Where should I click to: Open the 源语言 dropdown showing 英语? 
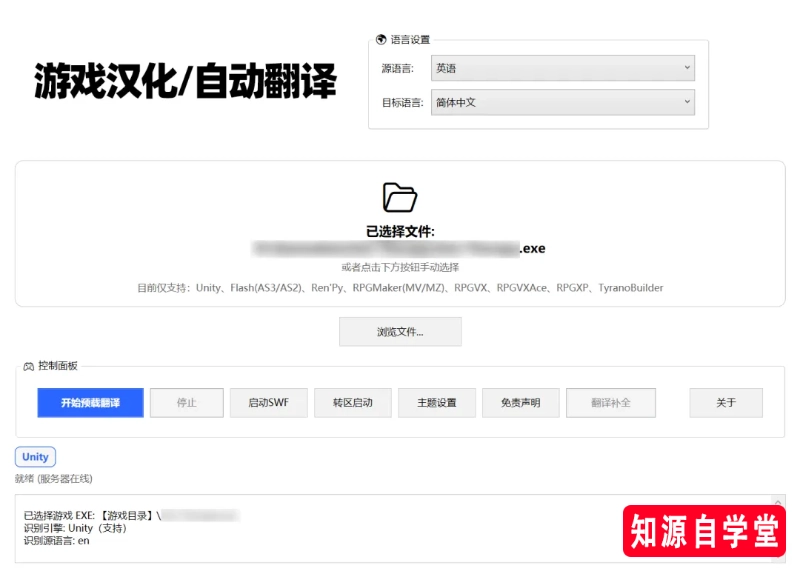[562, 68]
